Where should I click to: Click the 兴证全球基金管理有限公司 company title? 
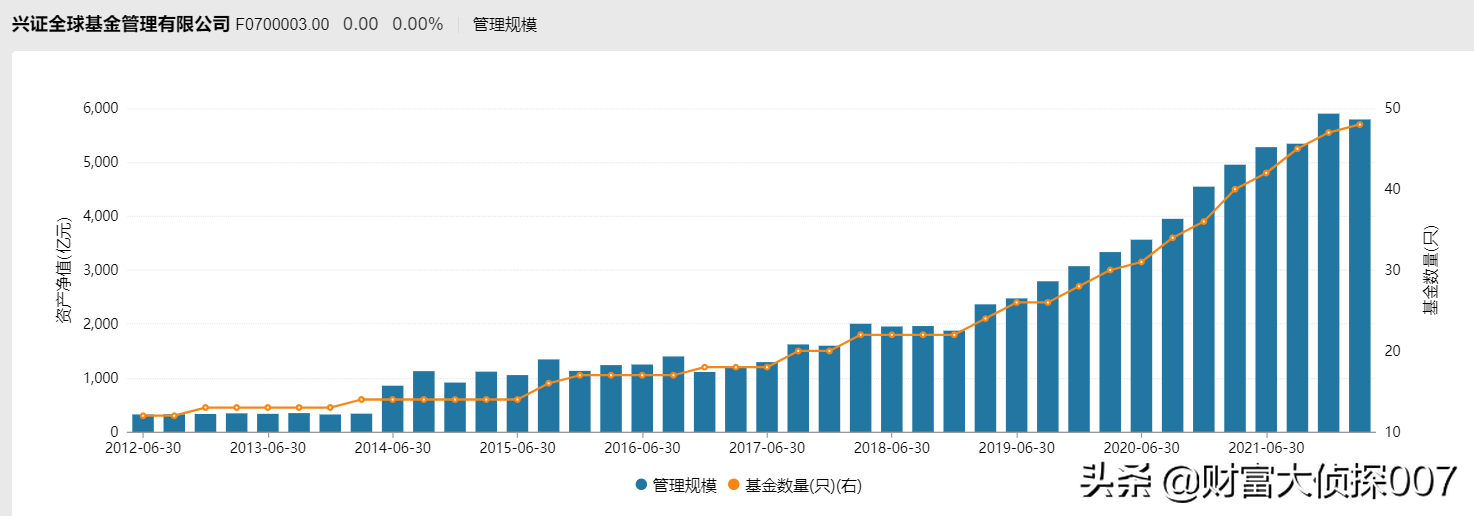tap(121, 24)
